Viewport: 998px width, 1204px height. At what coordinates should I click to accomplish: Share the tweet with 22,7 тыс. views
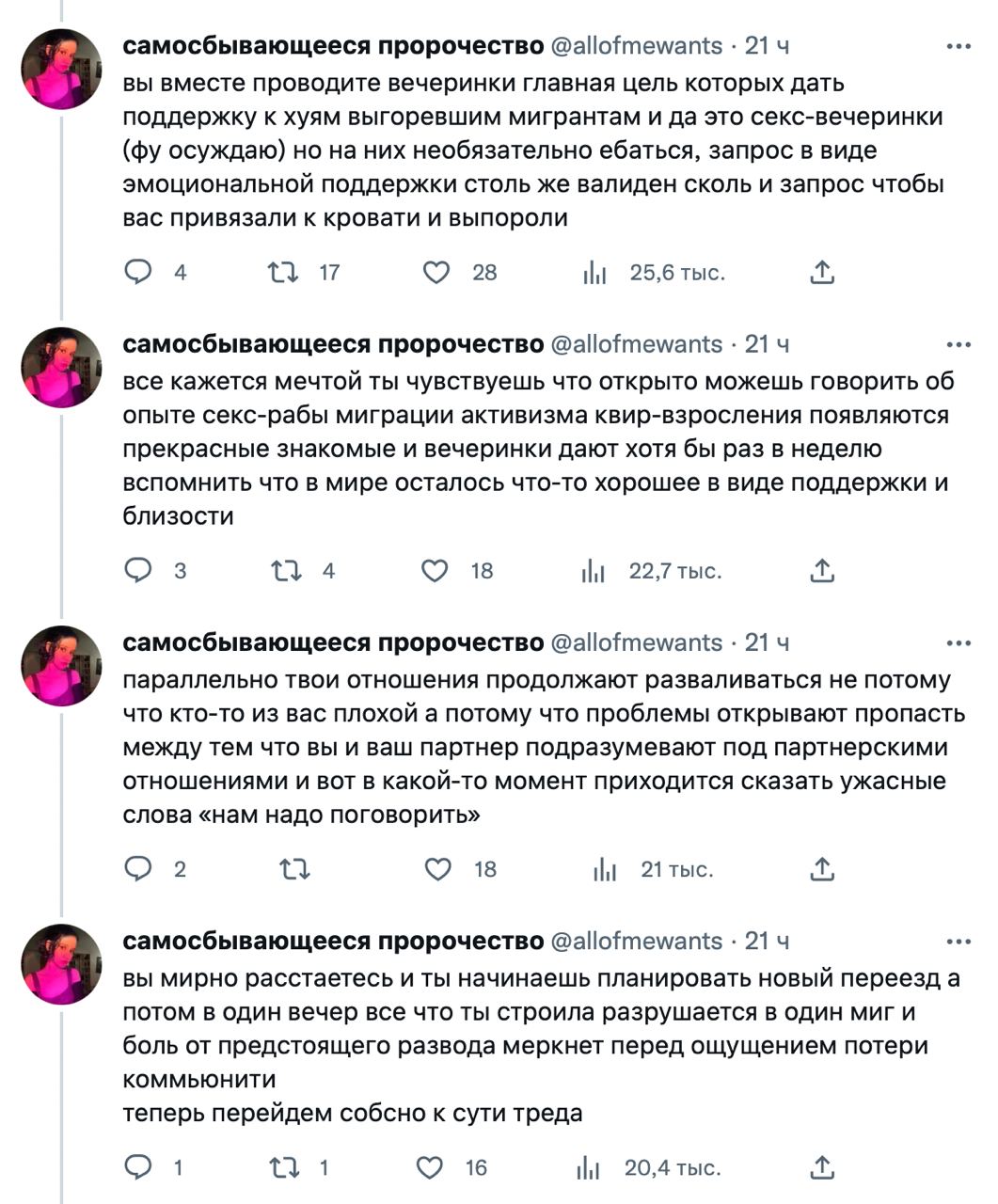[822, 571]
